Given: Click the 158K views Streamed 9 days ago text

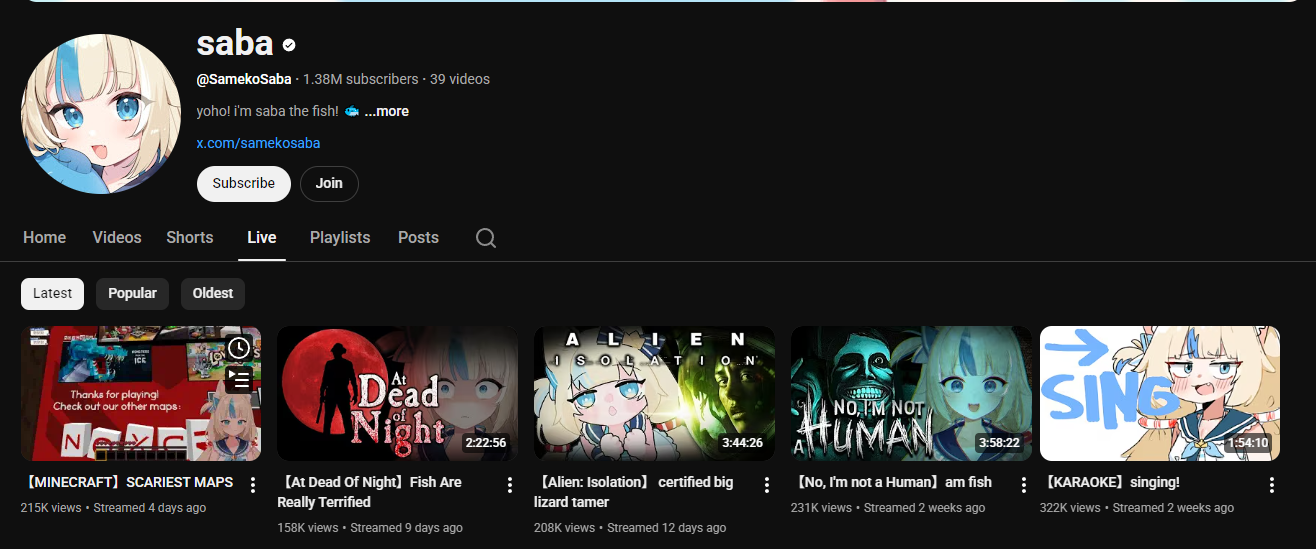Looking at the screenshot, I should pyautogui.click(x=370, y=527).
